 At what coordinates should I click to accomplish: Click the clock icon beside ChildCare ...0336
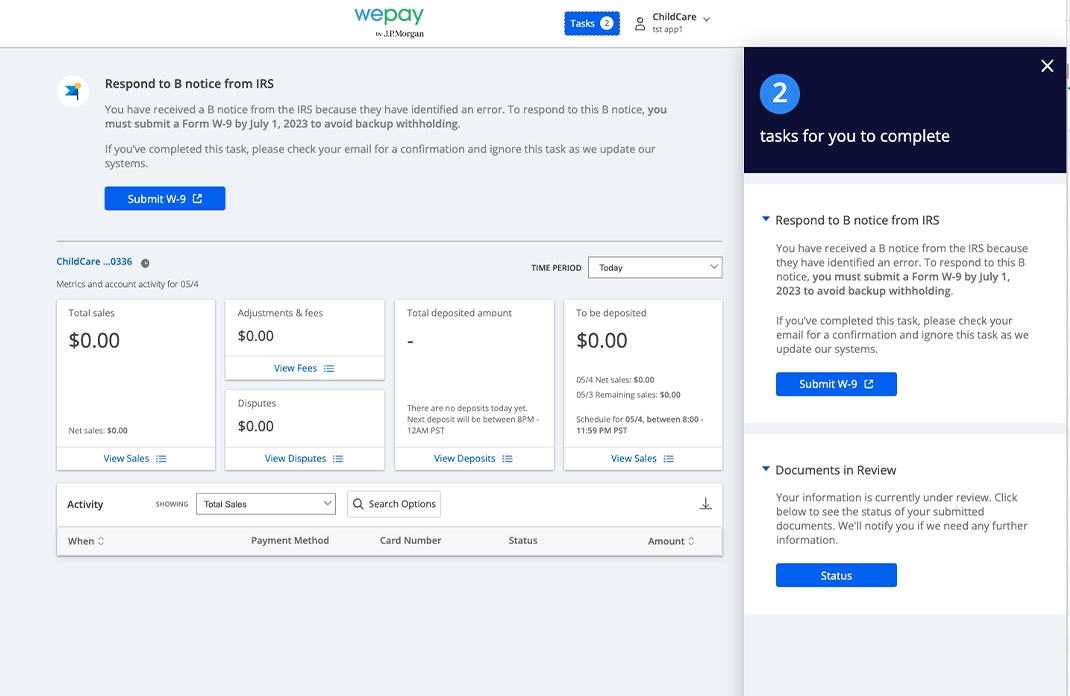[145, 263]
